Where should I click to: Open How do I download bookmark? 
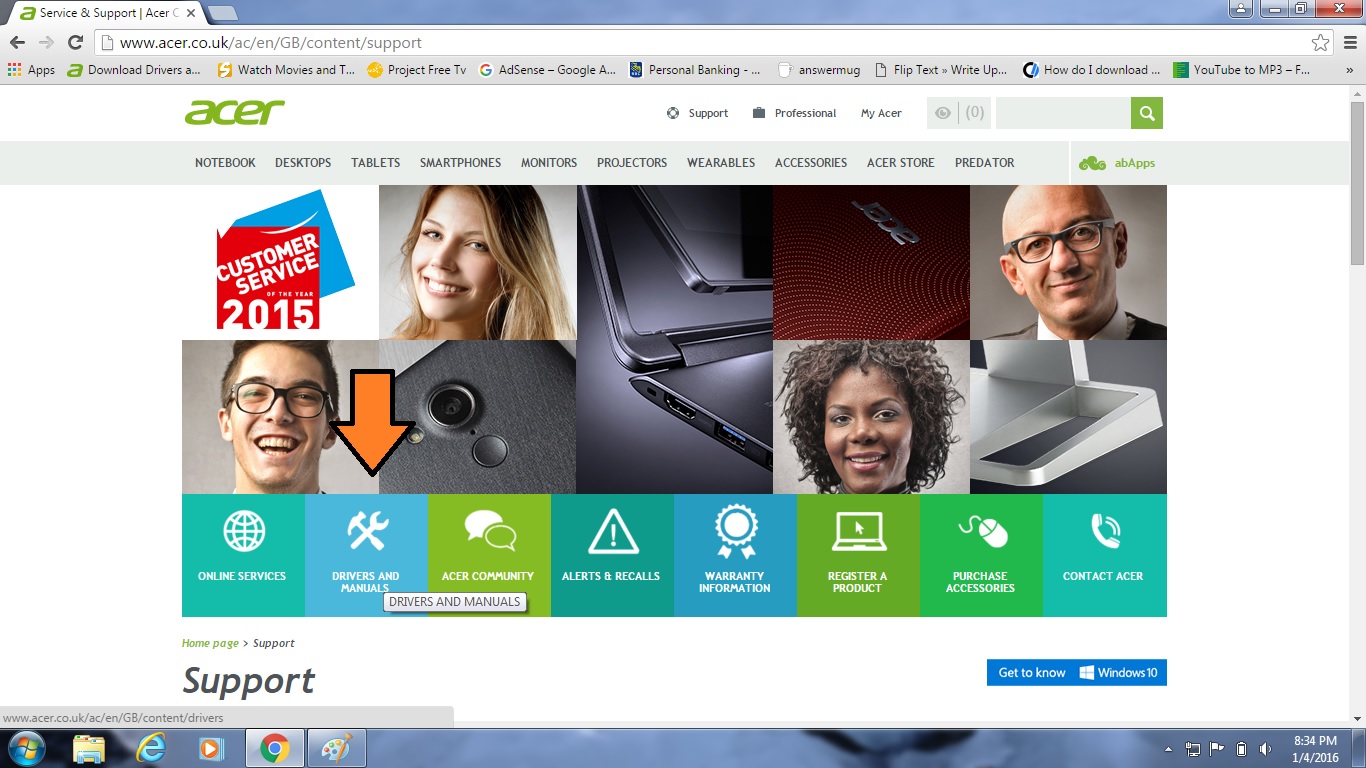[1092, 70]
